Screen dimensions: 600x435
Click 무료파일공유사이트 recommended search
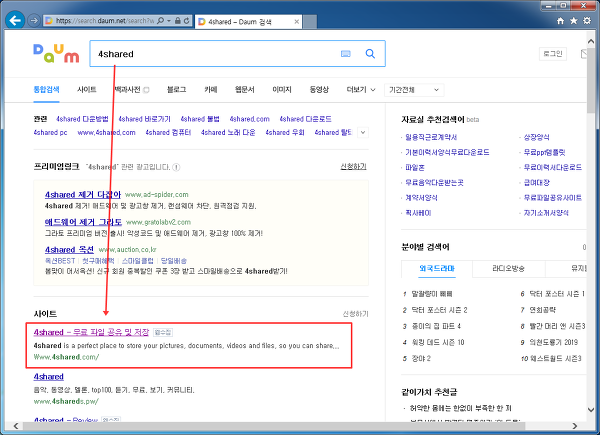click(553, 197)
